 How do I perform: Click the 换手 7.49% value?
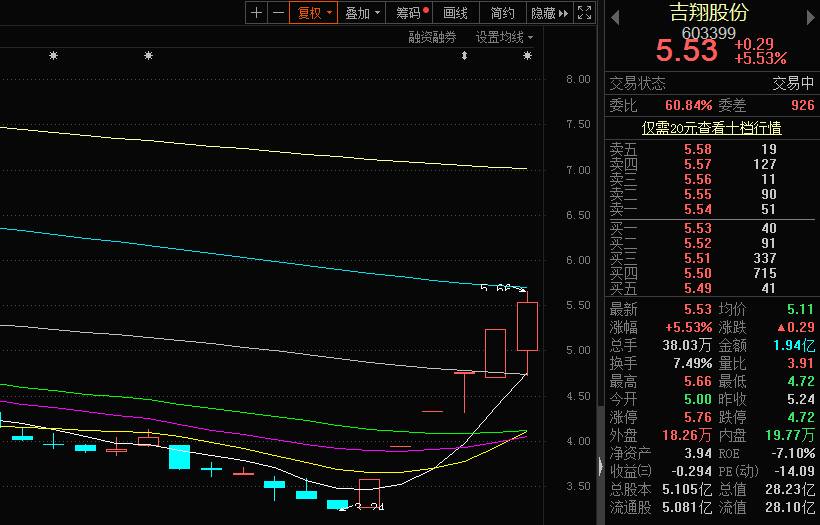point(692,363)
